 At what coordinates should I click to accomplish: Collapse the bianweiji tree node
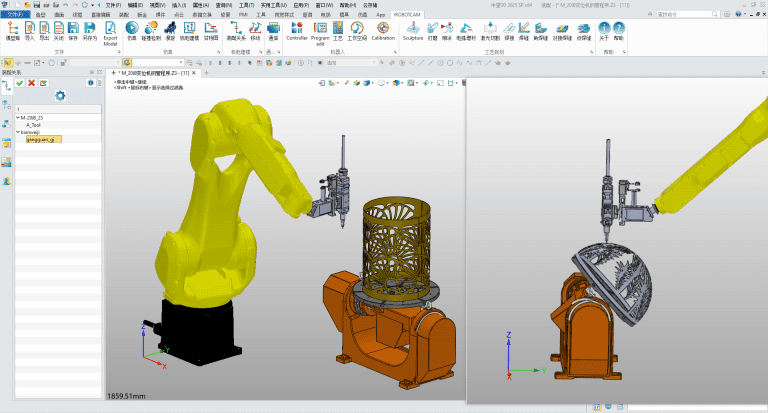[17, 132]
